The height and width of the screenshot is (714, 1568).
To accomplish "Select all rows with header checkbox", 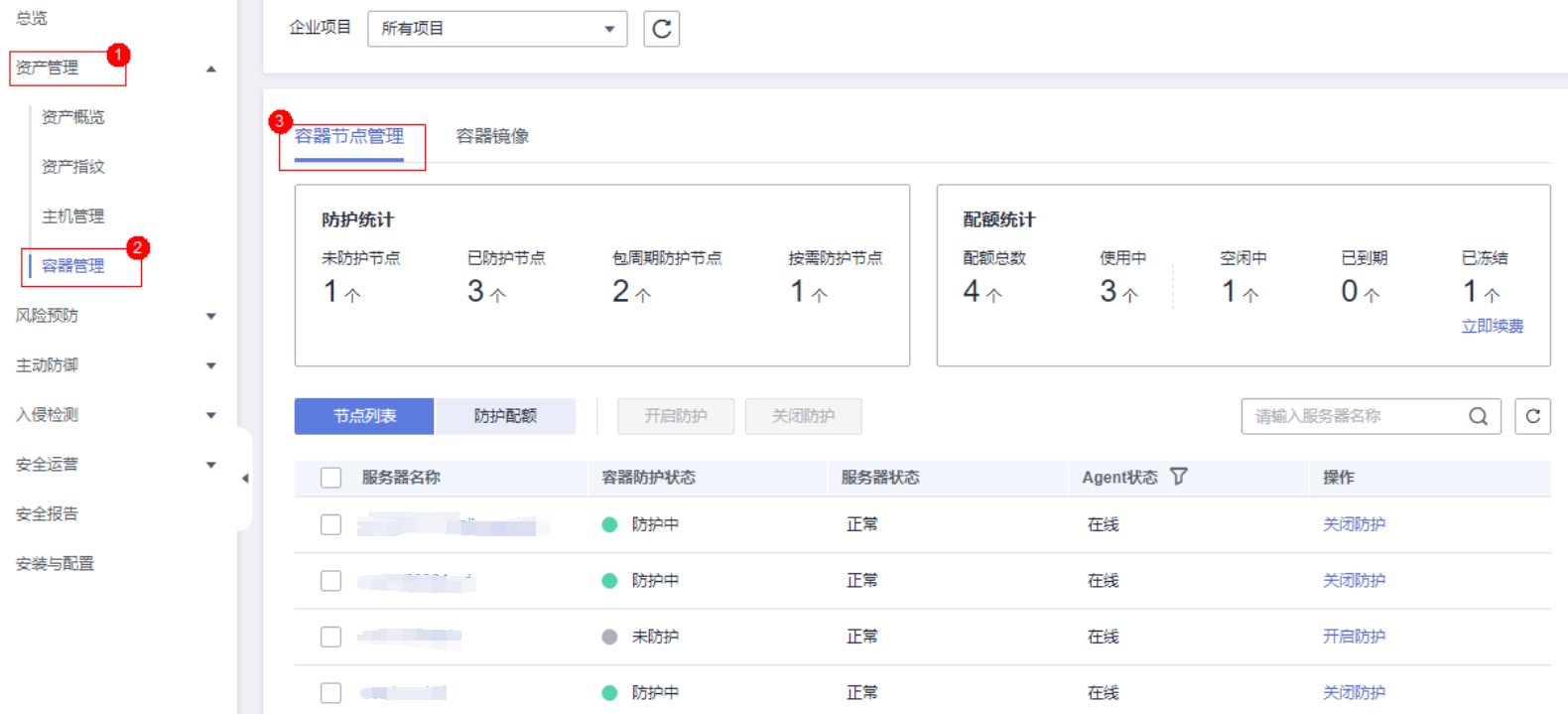I will pyautogui.click(x=330, y=478).
